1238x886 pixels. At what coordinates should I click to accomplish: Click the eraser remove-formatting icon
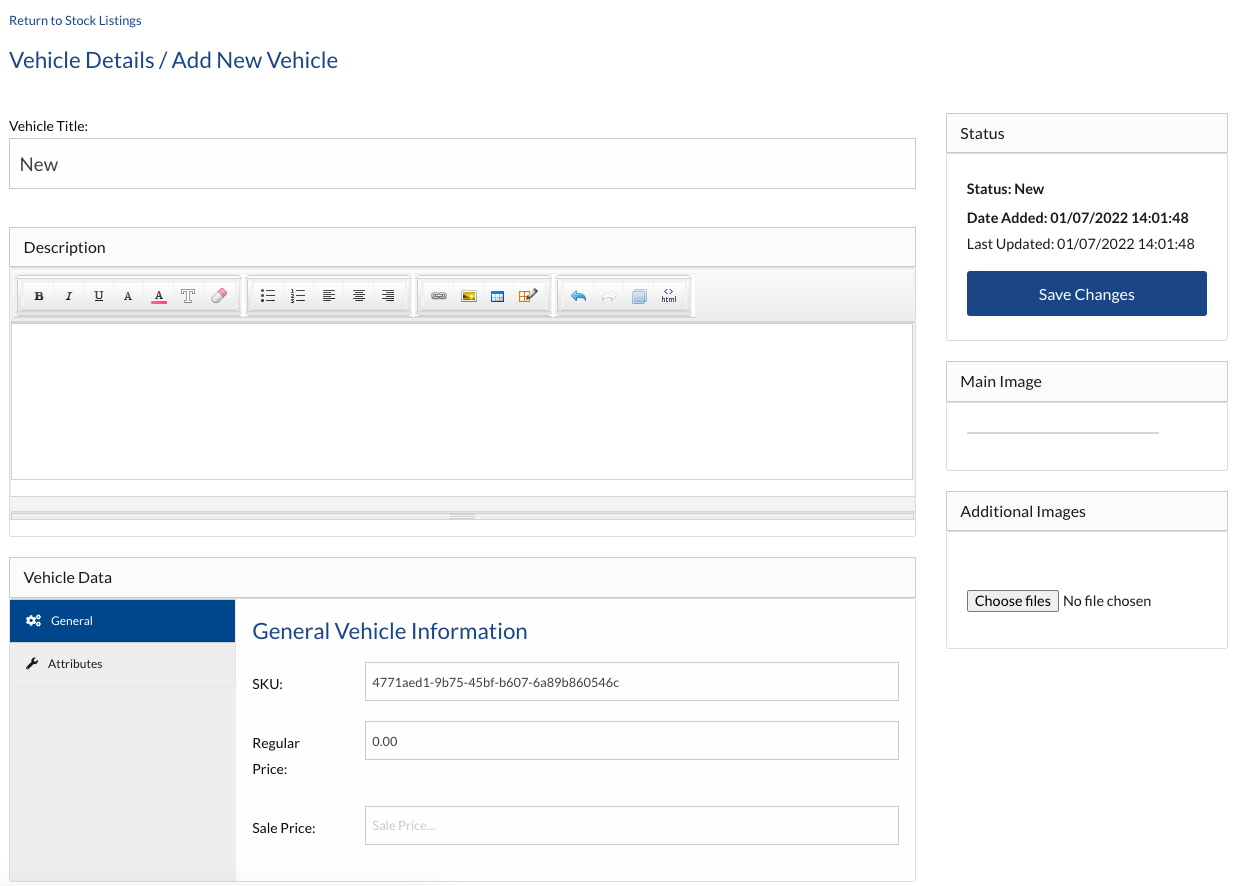[x=219, y=296]
